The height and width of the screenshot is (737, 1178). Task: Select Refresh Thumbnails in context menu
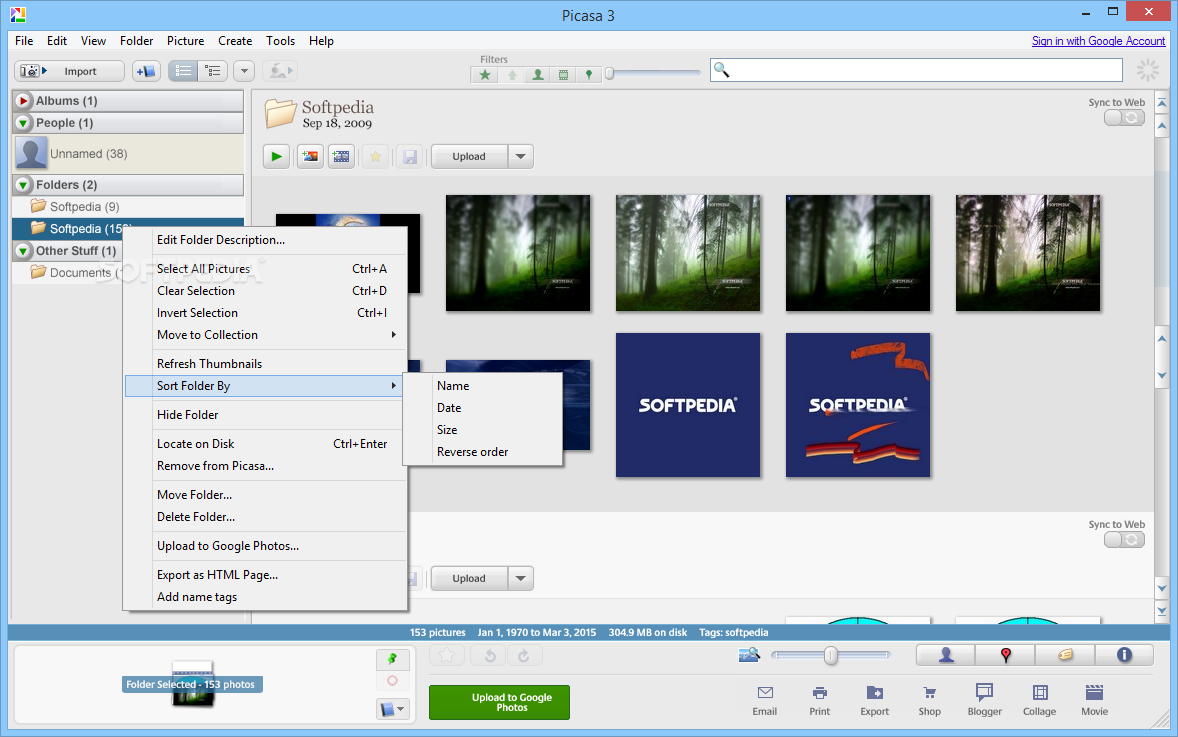[266, 364]
